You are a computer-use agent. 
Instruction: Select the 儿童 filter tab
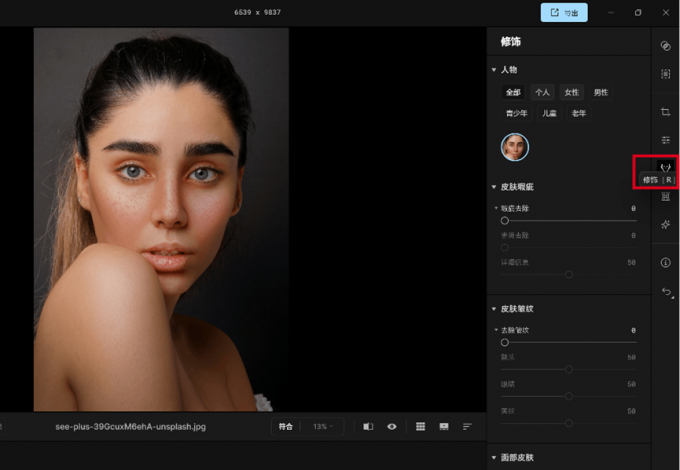pos(549,113)
